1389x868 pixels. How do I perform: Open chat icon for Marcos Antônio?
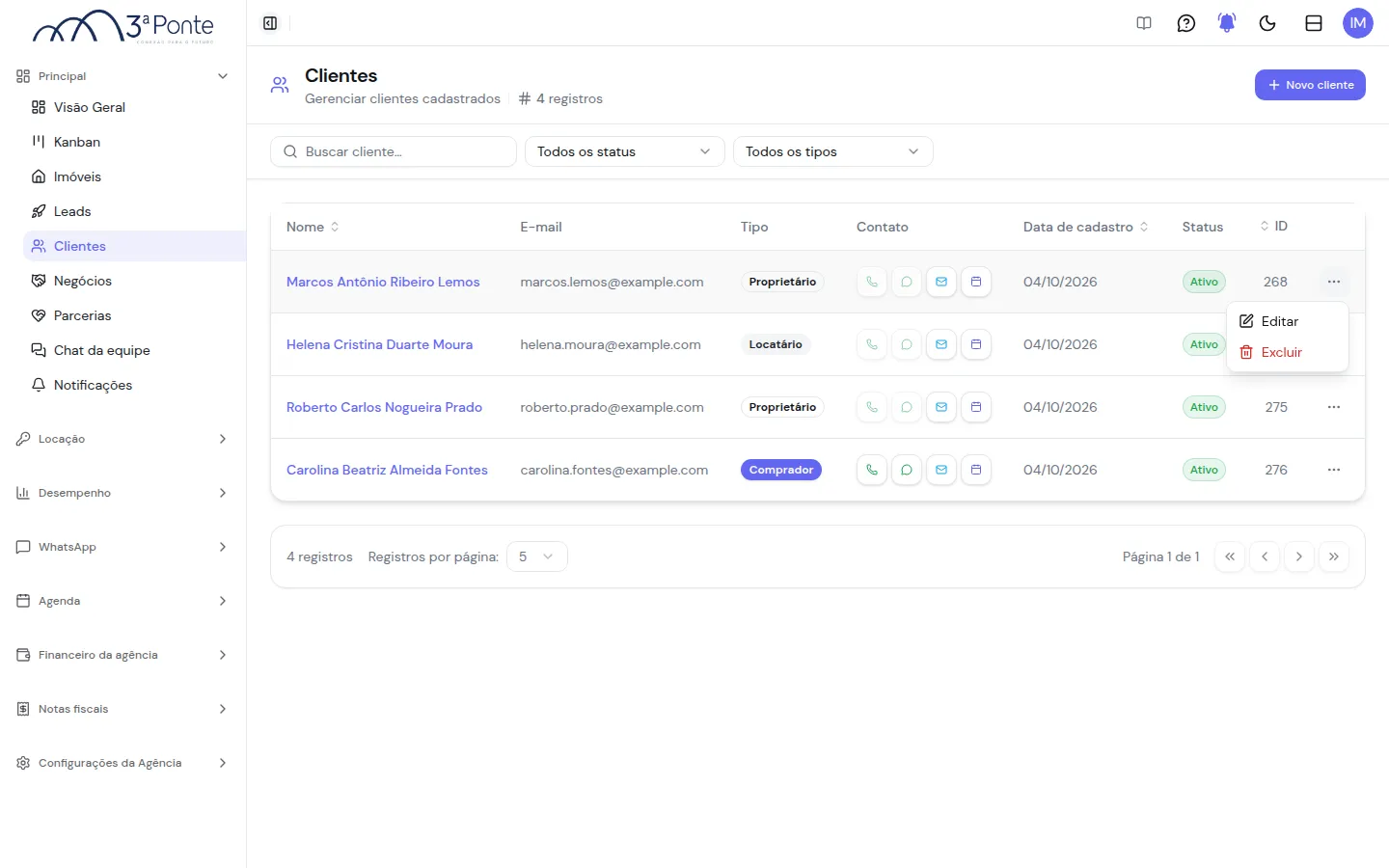(x=907, y=282)
